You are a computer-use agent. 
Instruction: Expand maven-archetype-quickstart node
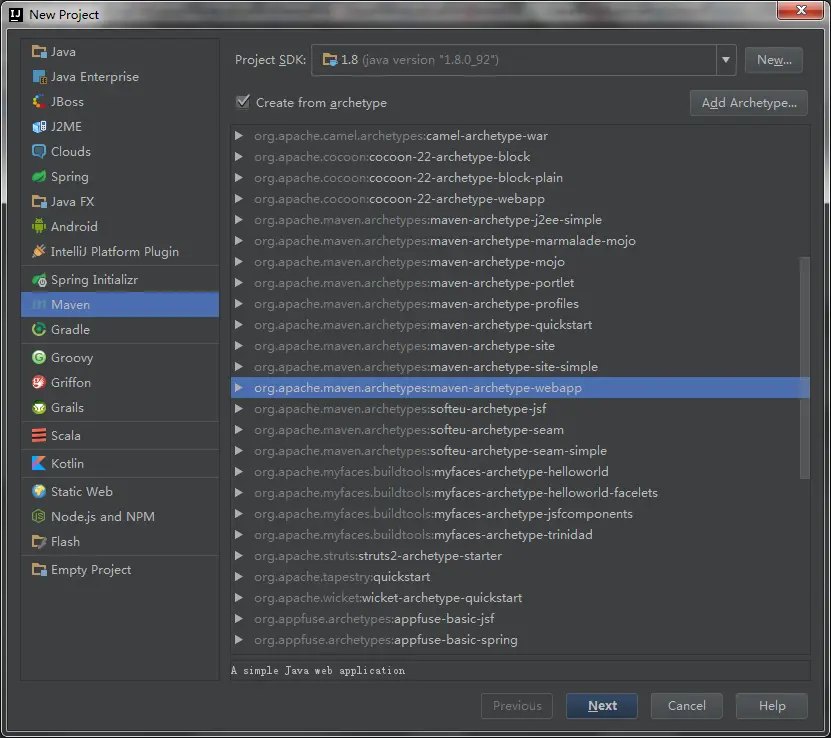[239, 325]
